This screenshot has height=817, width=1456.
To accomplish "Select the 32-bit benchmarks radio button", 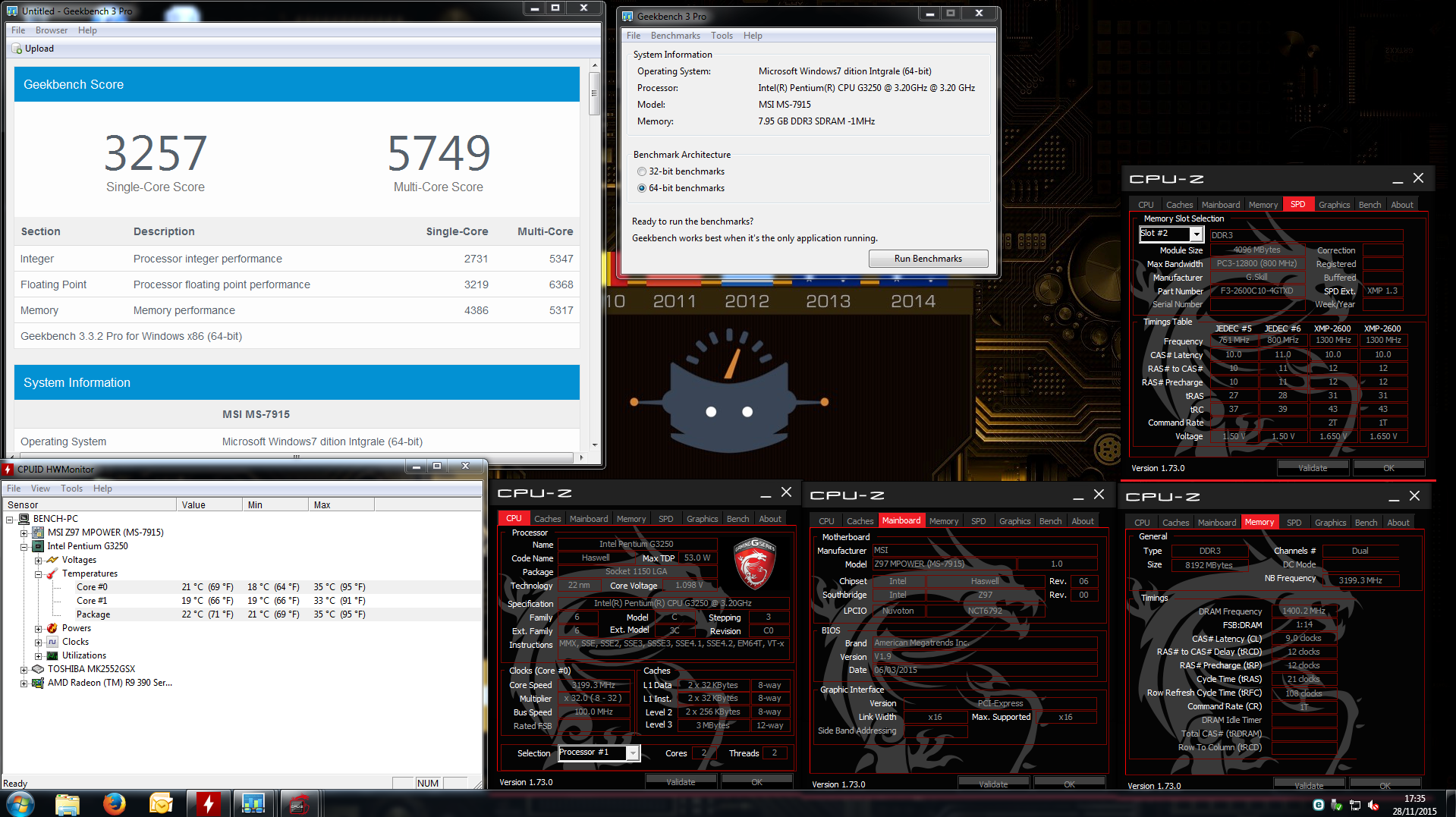I will click(642, 171).
